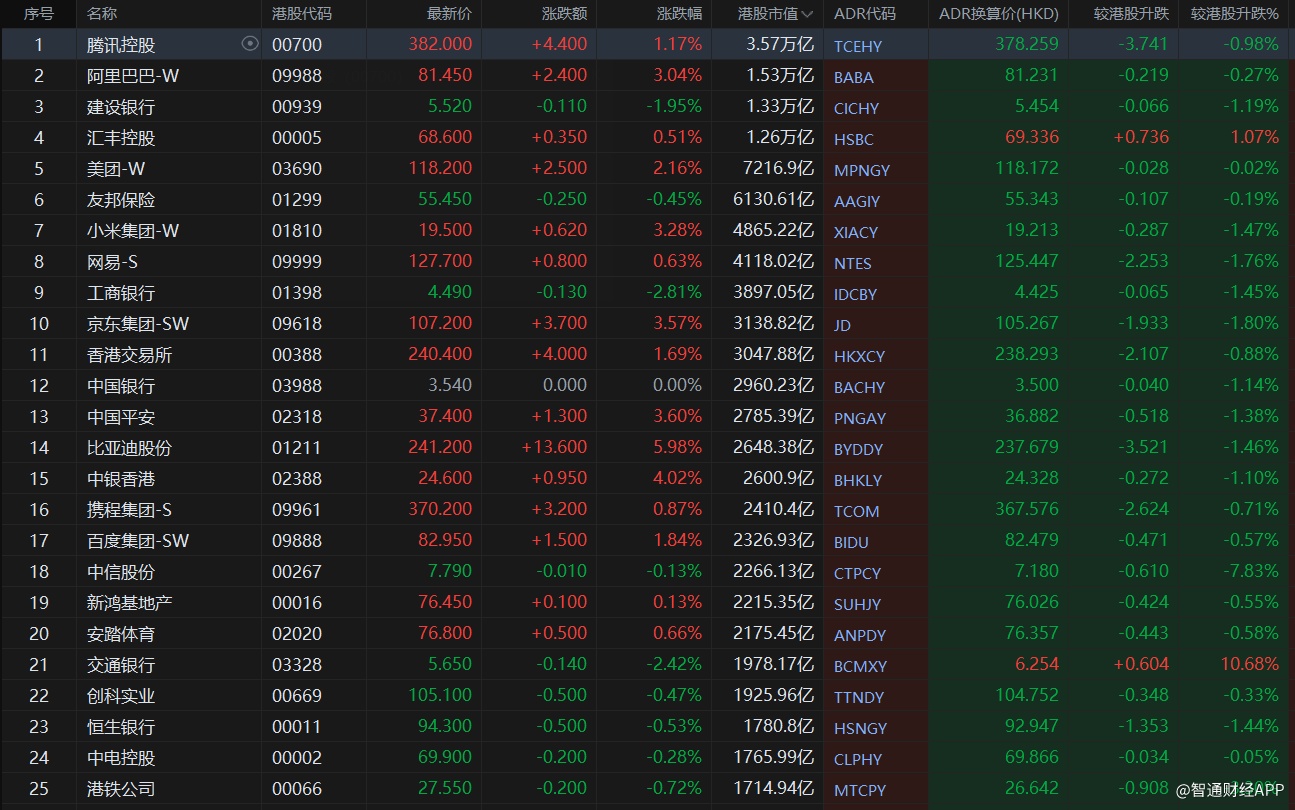The height and width of the screenshot is (810, 1295).
Task: Sort by ADR换算价(HKD) column header
Action: (x=997, y=14)
